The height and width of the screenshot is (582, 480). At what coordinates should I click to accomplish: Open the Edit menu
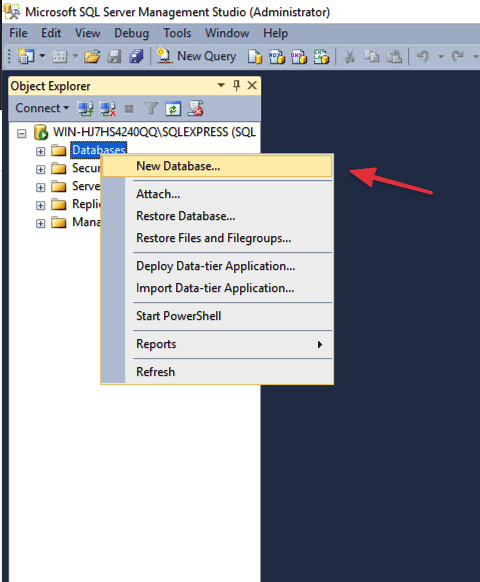pos(51,33)
